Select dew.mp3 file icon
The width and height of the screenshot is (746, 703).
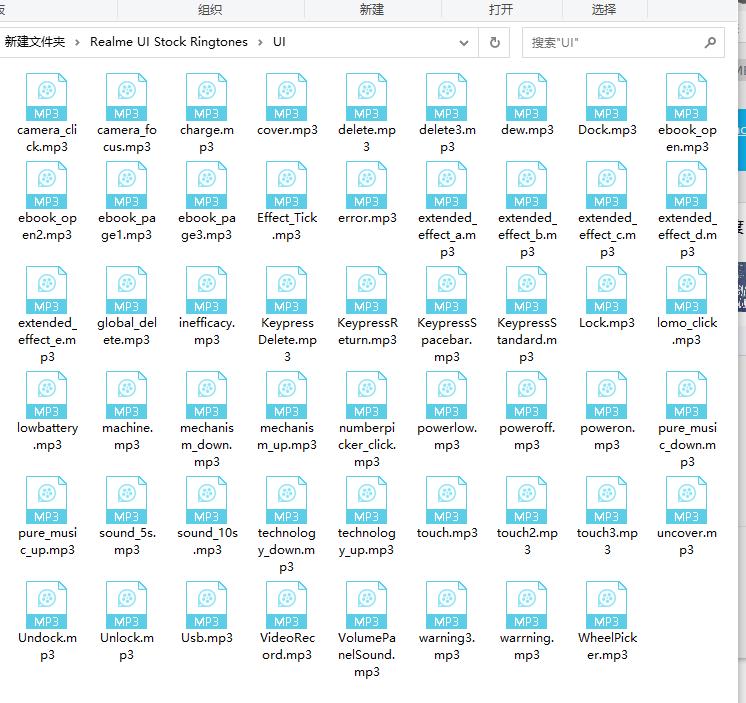526,97
